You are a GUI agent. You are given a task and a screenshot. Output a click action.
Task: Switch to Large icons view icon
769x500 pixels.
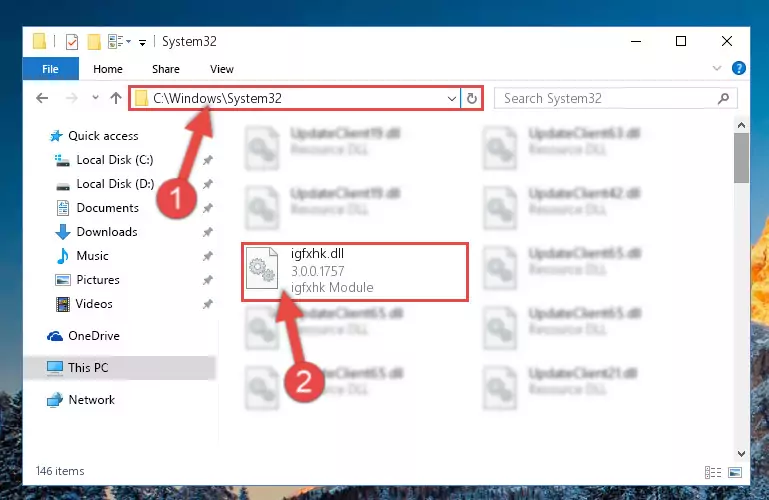tap(735, 473)
